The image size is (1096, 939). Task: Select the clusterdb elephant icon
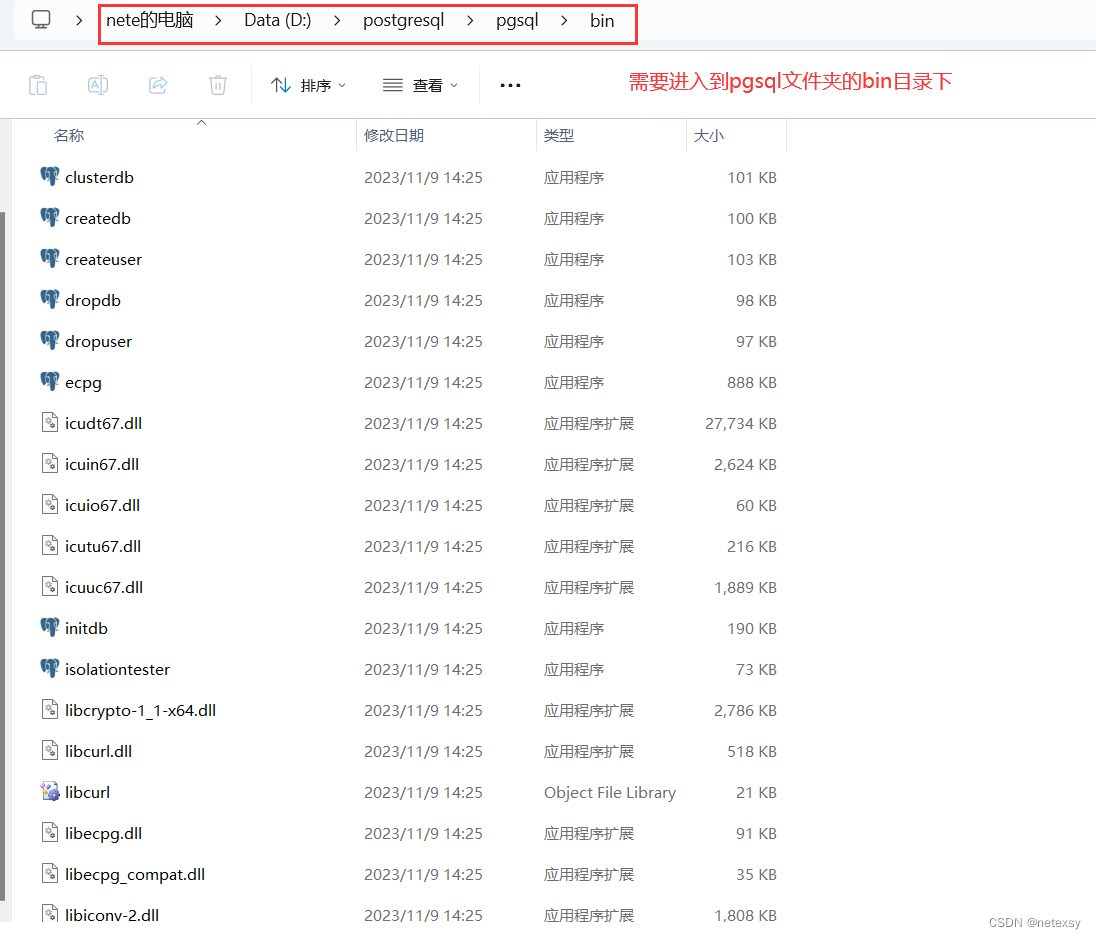tap(50, 176)
